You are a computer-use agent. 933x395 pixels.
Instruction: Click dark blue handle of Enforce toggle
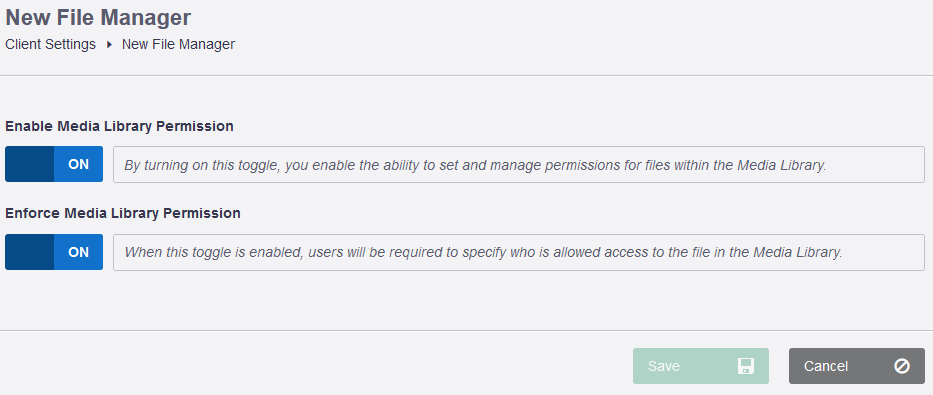30,252
